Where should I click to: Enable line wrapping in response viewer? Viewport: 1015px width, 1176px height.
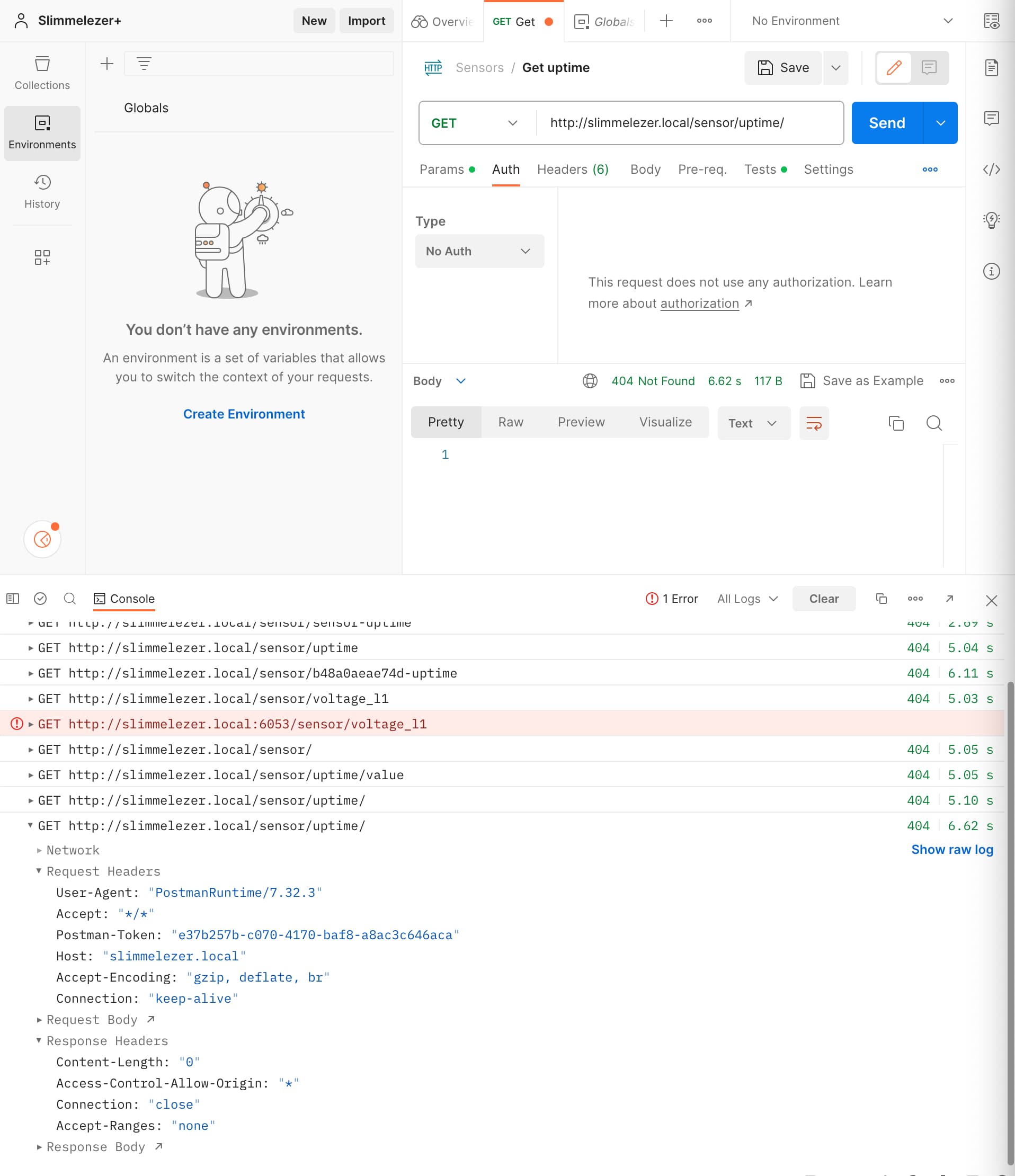814,423
